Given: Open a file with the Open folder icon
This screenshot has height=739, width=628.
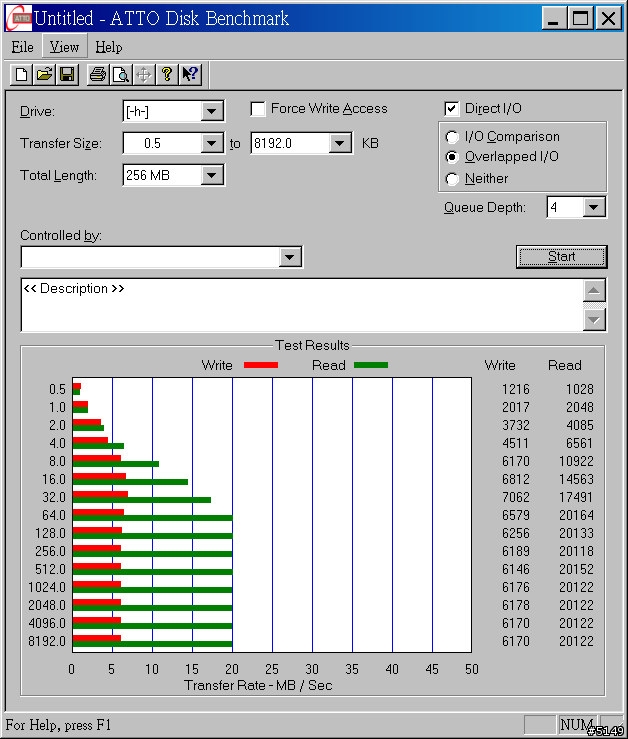Looking at the screenshot, I should [x=44, y=74].
